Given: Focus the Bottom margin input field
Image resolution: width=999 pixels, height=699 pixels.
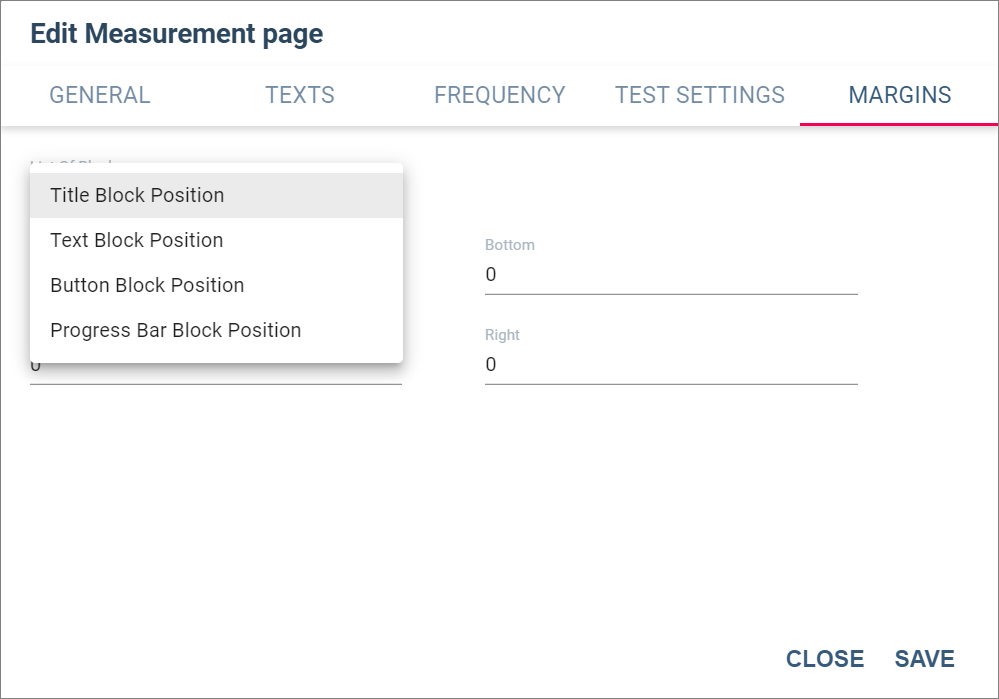Looking at the screenshot, I should [x=671, y=275].
